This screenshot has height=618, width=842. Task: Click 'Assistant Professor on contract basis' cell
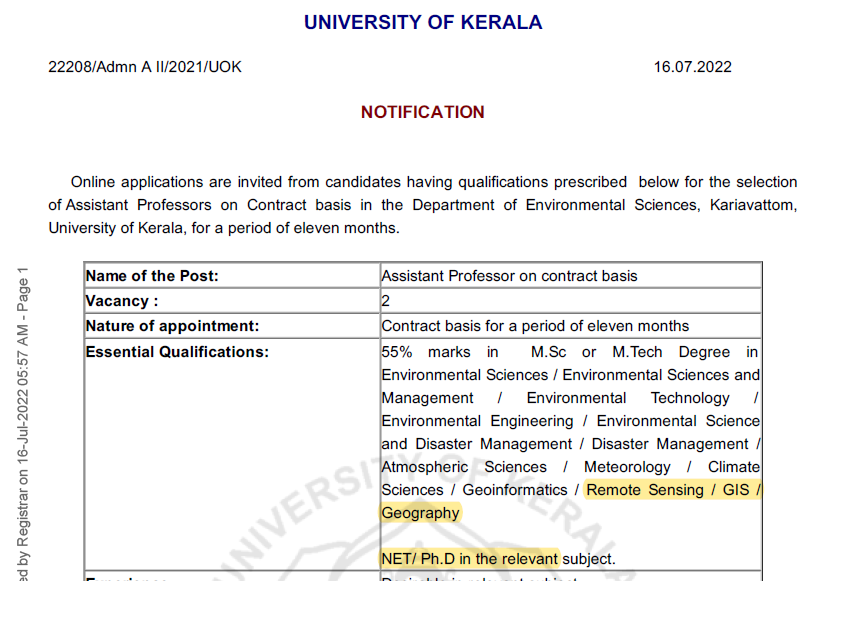(x=571, y=276)
